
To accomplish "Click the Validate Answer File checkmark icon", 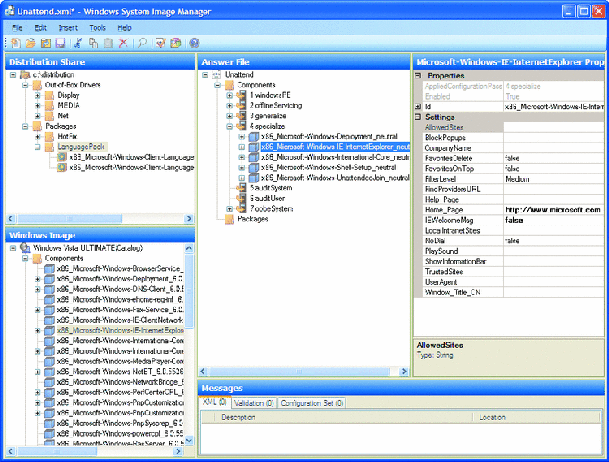I will coord(160,43).
